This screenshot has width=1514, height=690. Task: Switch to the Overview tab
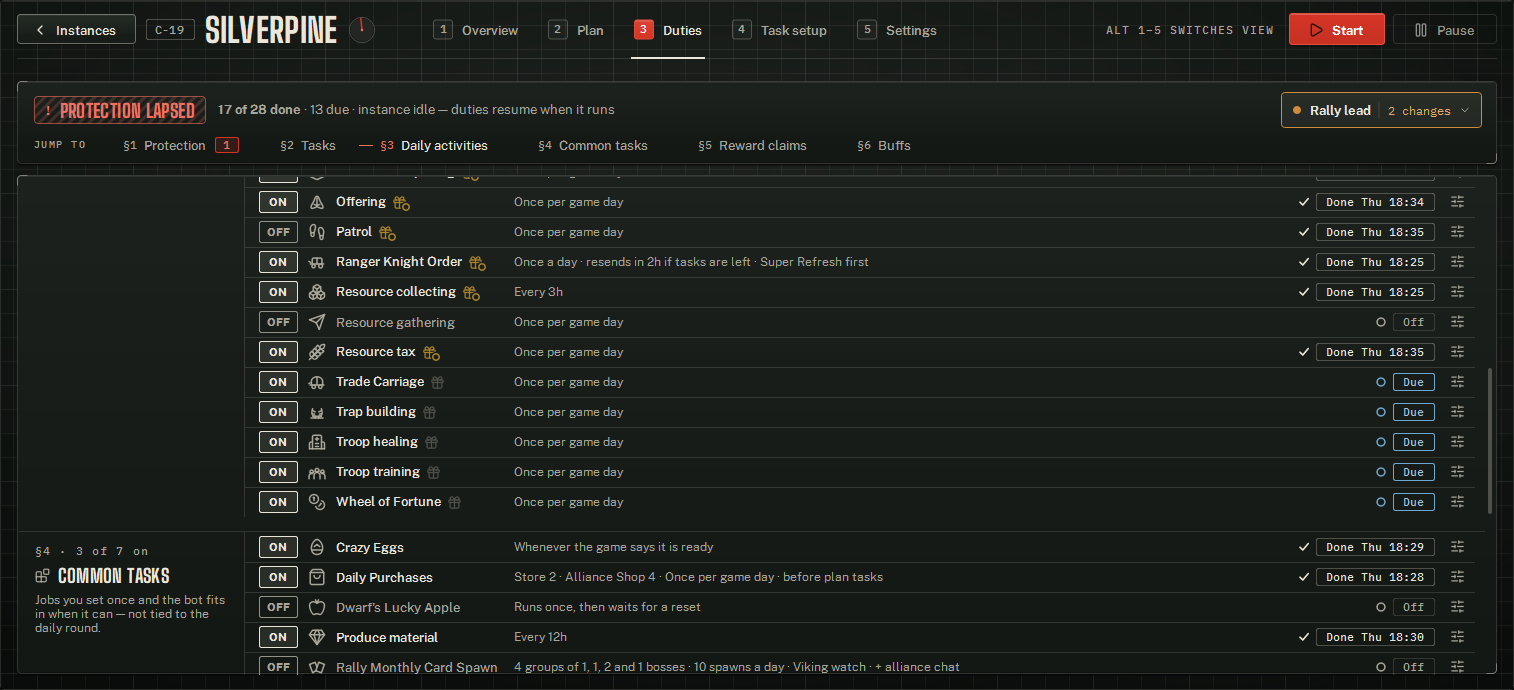[x=476, y=30]
